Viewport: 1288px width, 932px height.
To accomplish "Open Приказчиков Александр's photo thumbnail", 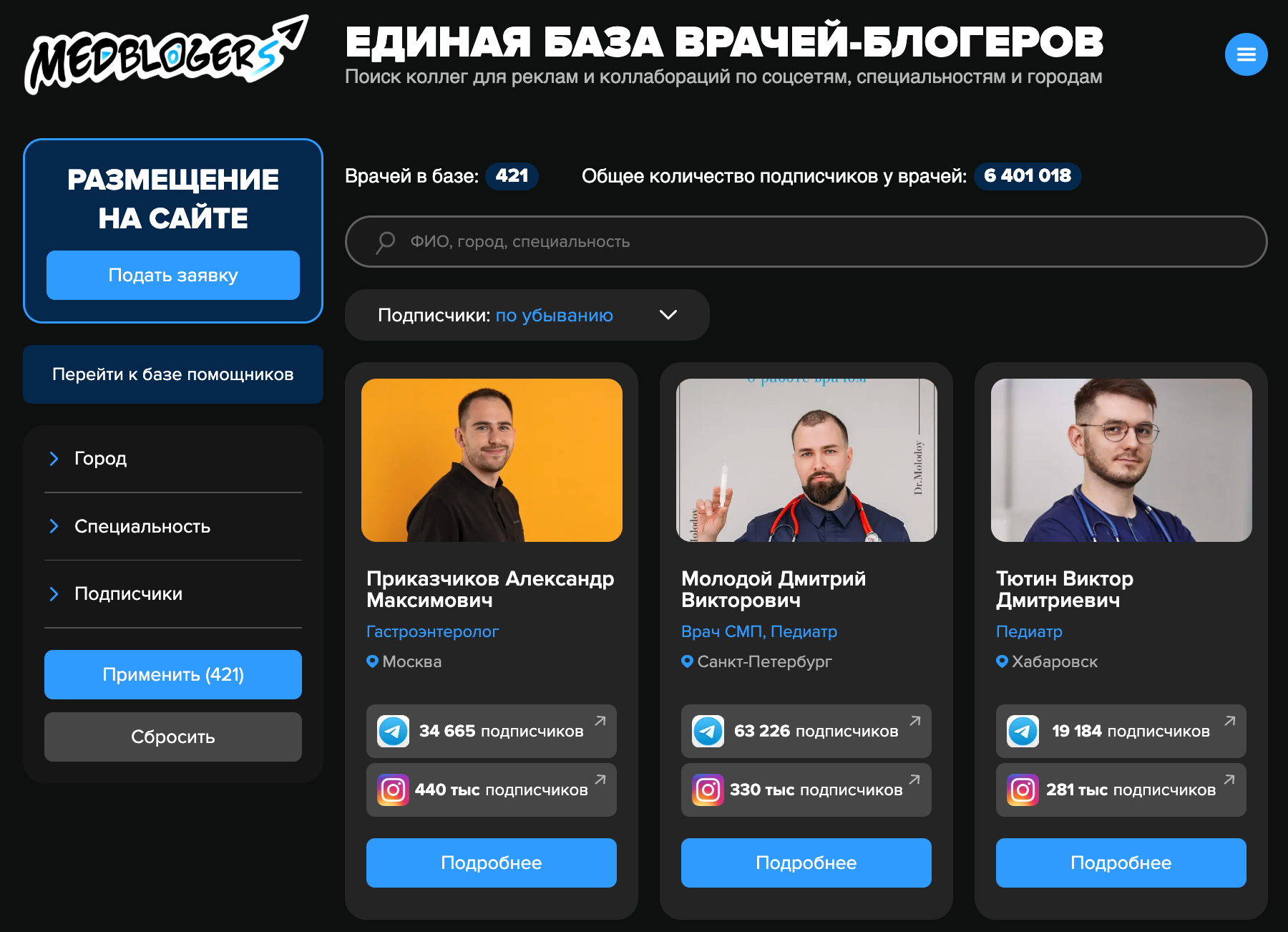I will tap(492, 460).
